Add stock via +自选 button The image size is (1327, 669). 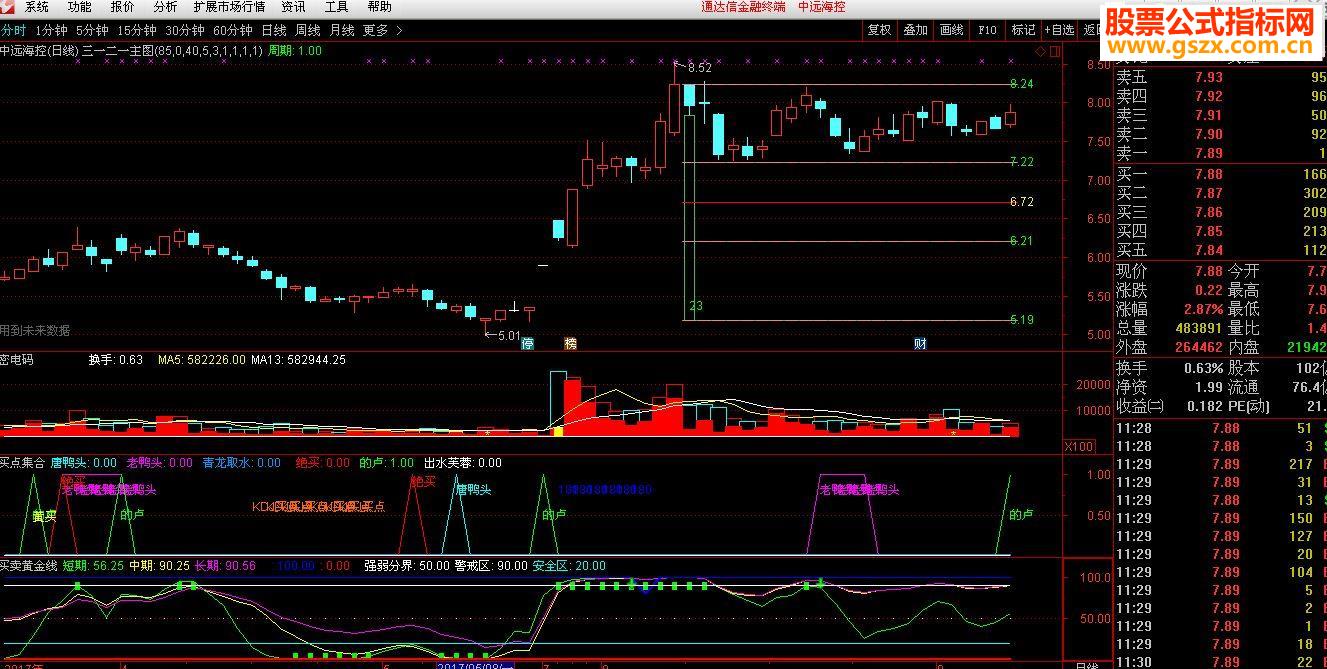tap(1059, 30)
